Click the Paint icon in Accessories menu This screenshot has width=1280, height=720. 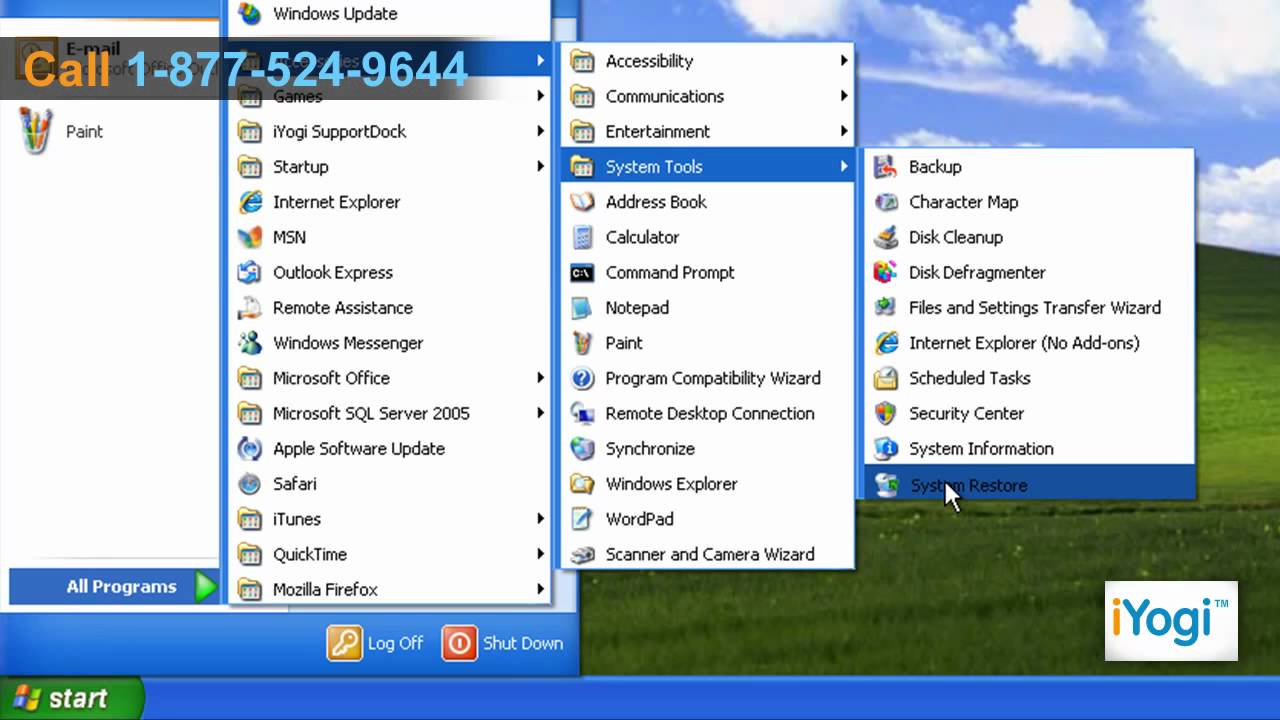click(x=582, y=343)
